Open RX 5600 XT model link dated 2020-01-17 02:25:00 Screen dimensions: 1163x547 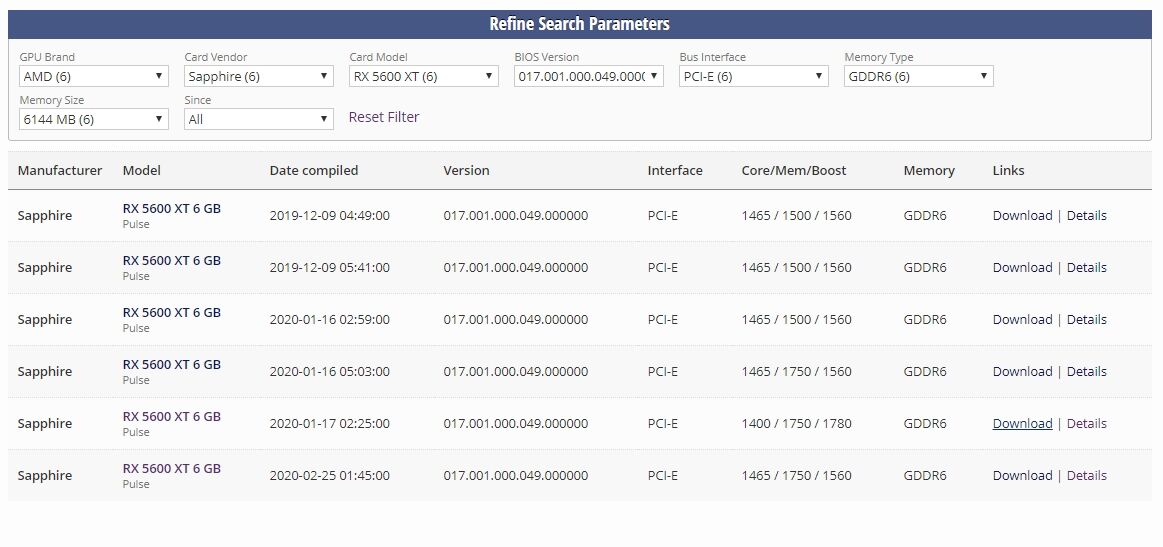171,416
